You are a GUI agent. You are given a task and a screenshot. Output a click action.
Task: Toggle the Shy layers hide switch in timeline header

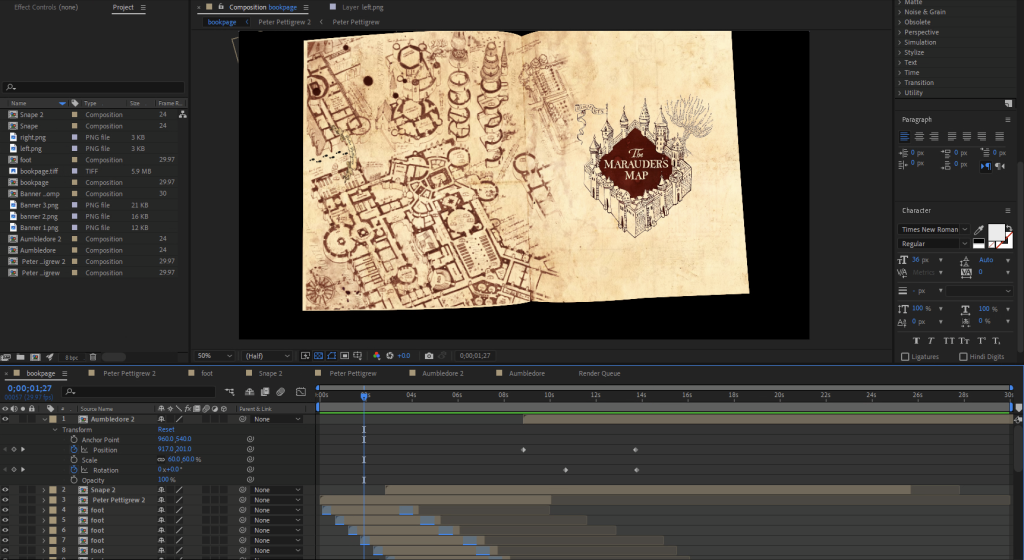(x=249, y=392)
